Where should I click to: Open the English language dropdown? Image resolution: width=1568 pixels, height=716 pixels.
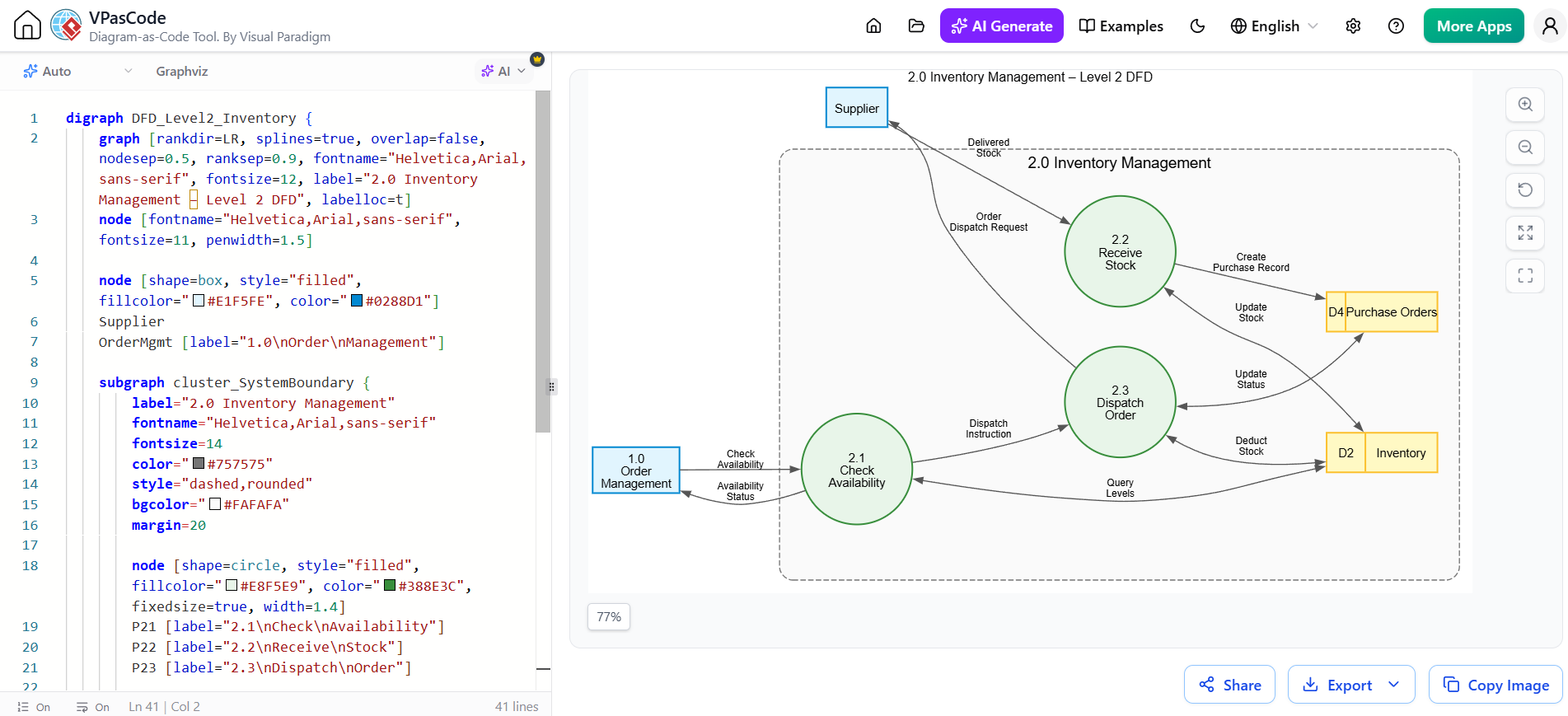(1274, 26)
